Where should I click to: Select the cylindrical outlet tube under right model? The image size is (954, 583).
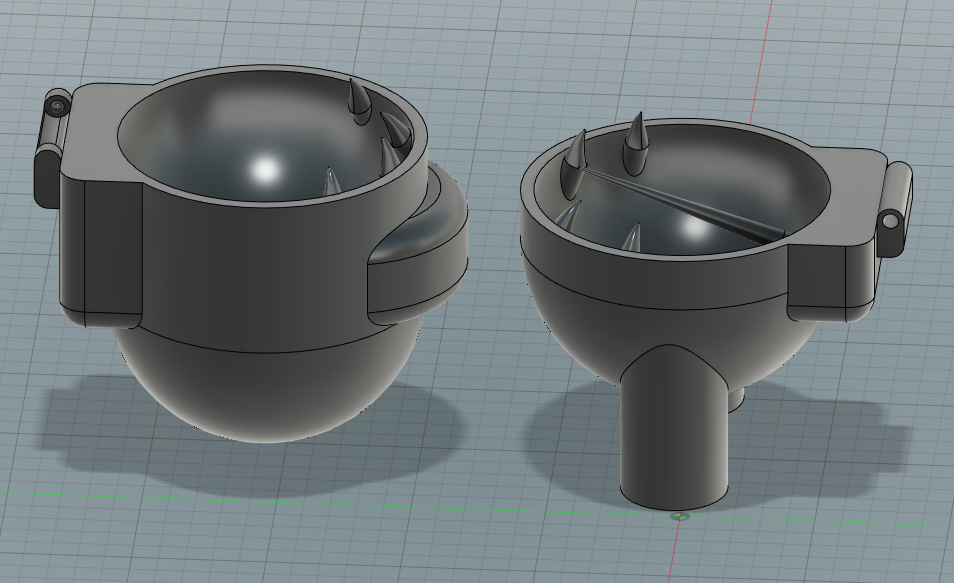tap(674, 429)
